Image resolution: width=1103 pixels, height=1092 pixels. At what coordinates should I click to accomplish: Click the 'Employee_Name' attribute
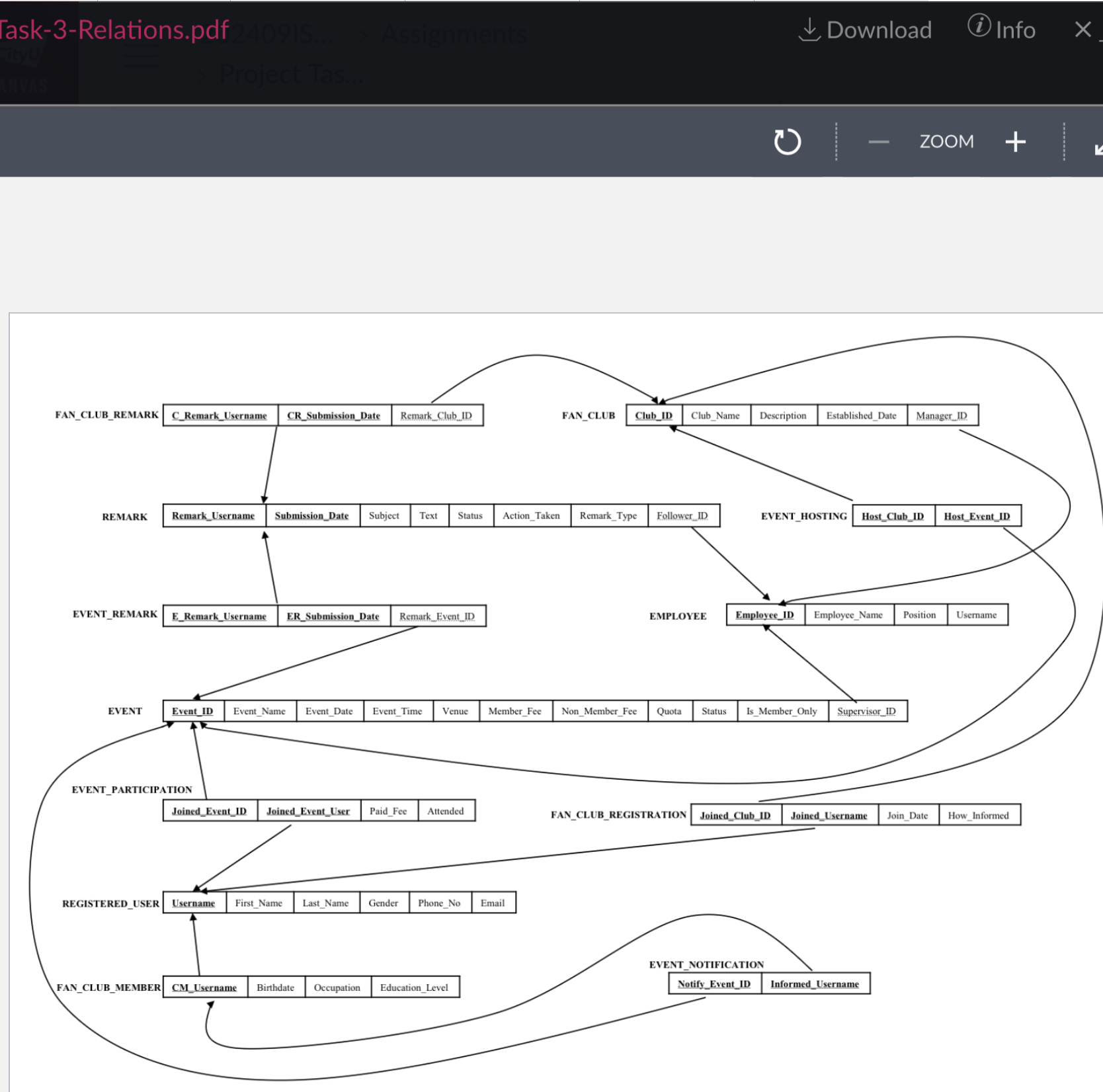(x=848, y=615)
